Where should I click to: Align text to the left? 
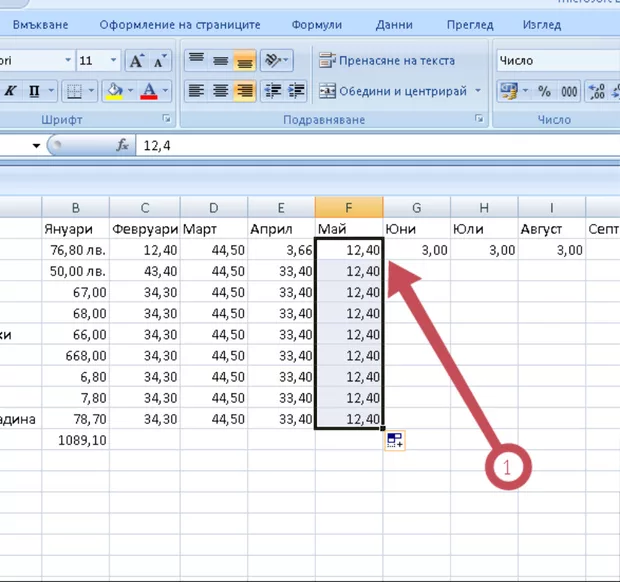[x=196, y=91]
